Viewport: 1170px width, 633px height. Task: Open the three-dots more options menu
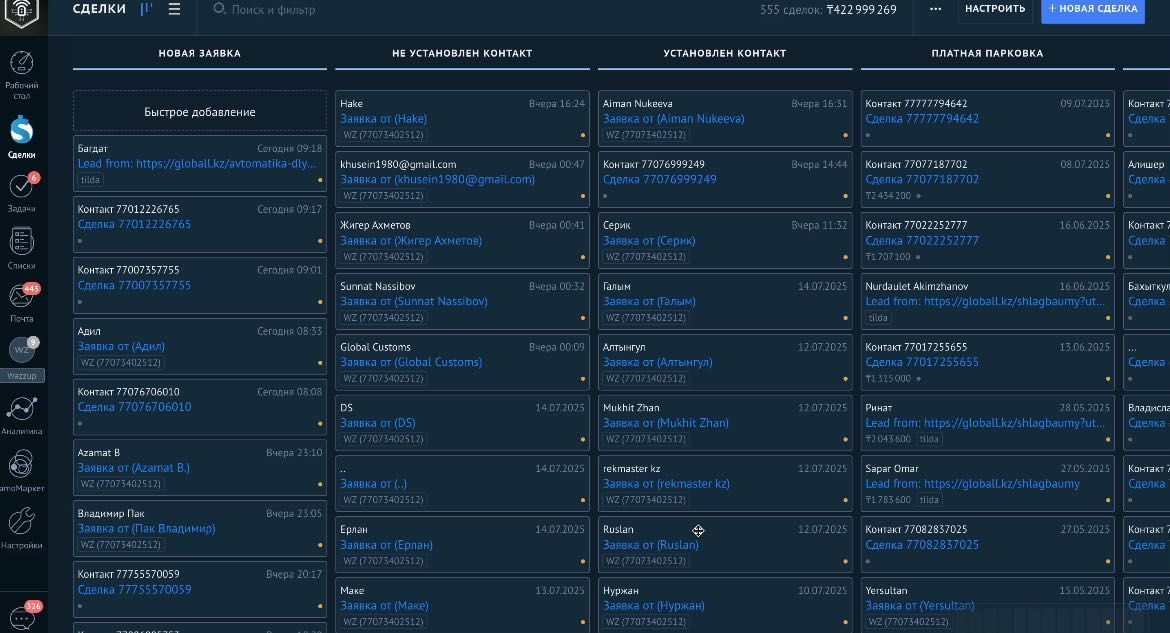pyautogui.click(x=936, y=9)
